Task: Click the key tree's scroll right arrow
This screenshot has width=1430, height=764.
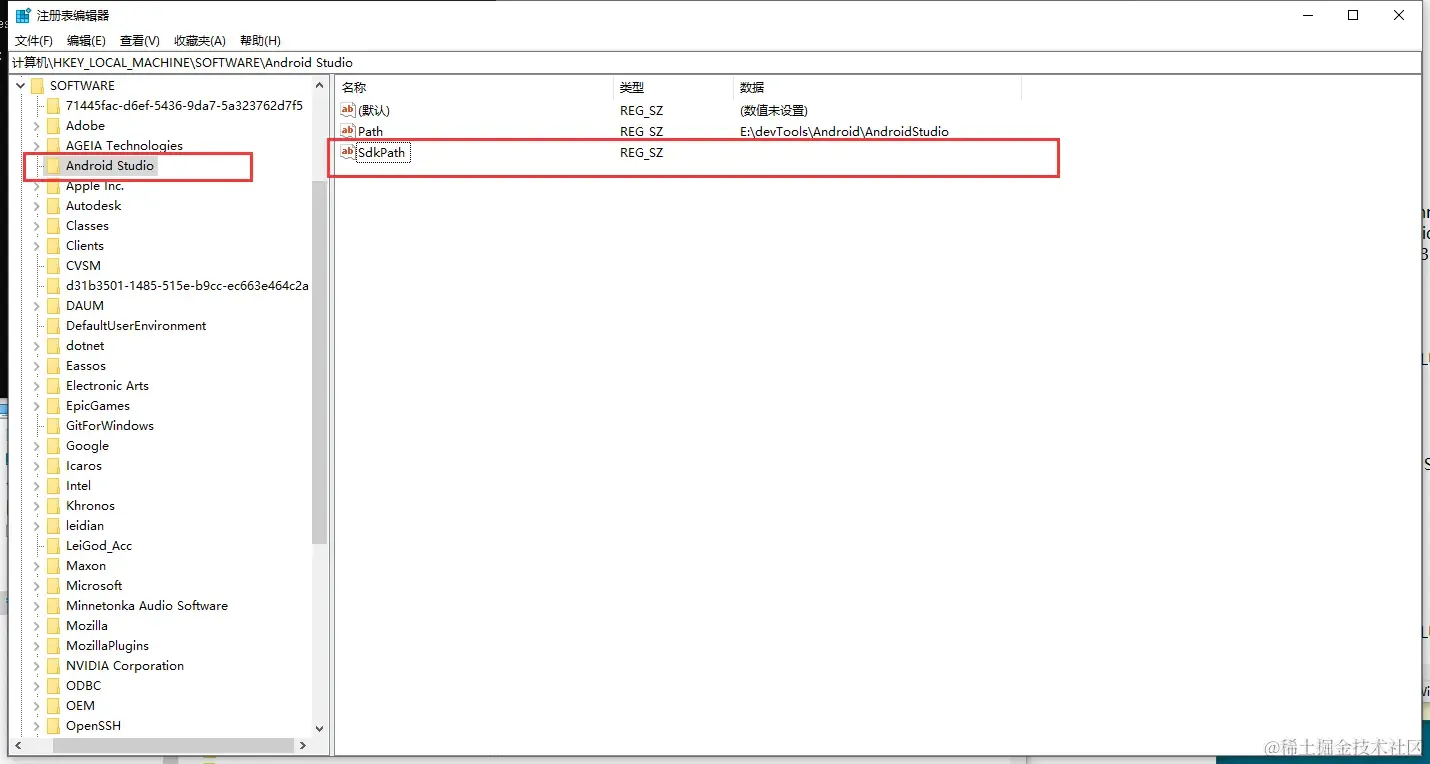Action: coord(303,745)
